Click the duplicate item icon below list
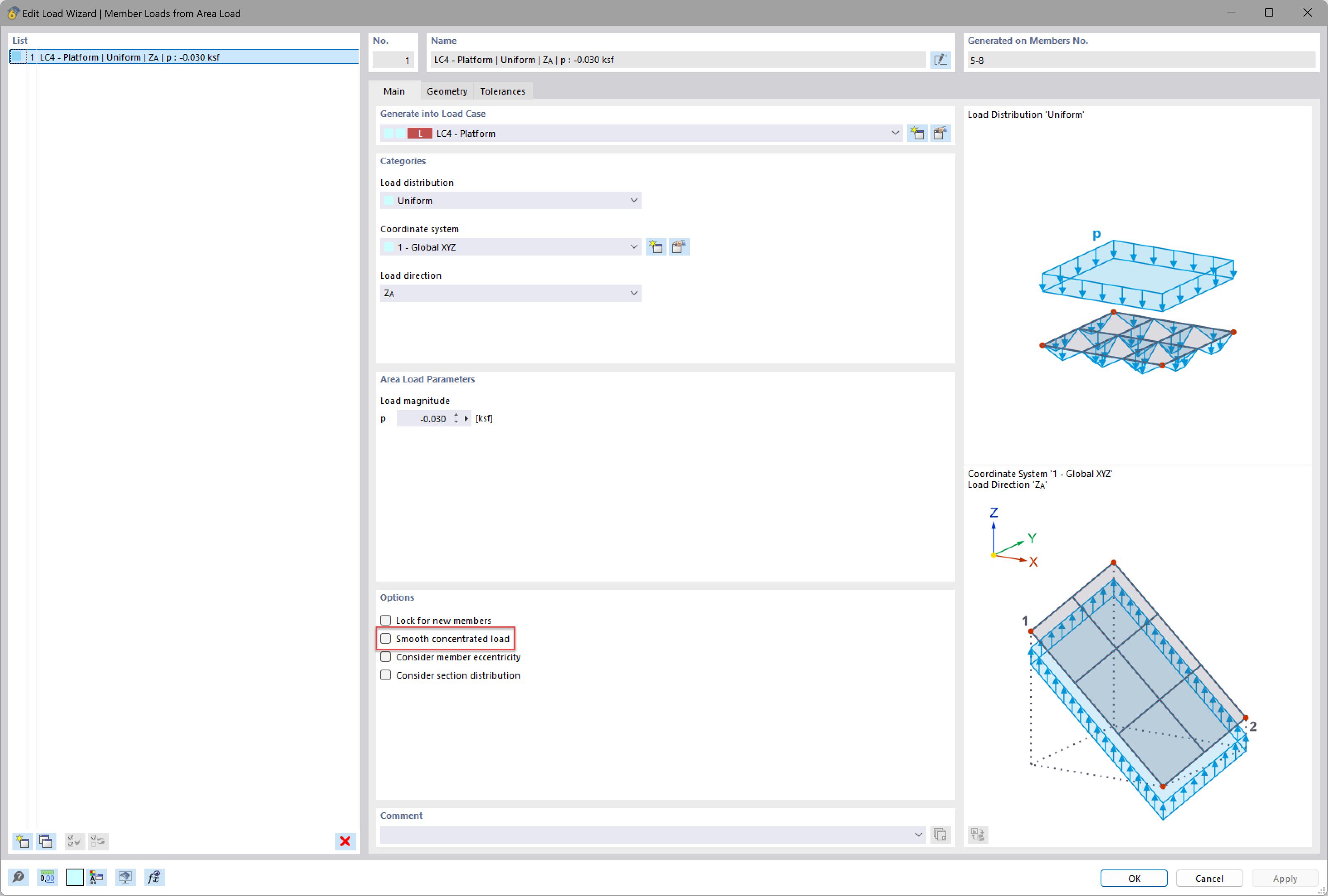Screen dimensions: 1328x896 pyautogui.click(x=46, y=841)
